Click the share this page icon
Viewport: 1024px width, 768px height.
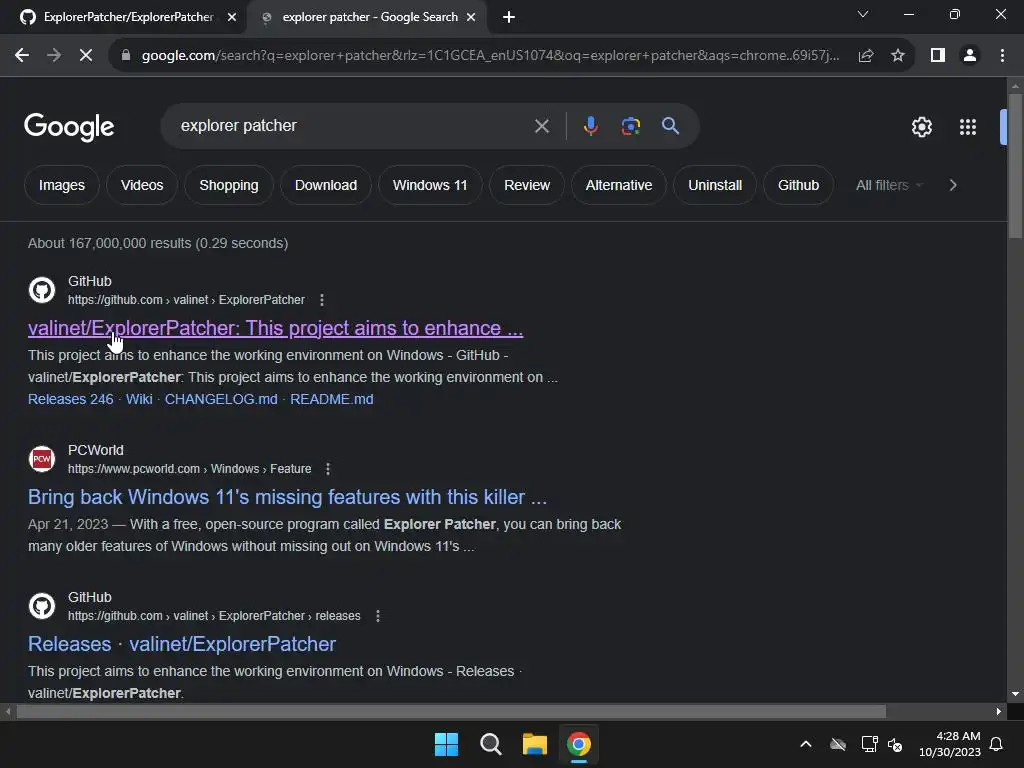coord(866,56)
